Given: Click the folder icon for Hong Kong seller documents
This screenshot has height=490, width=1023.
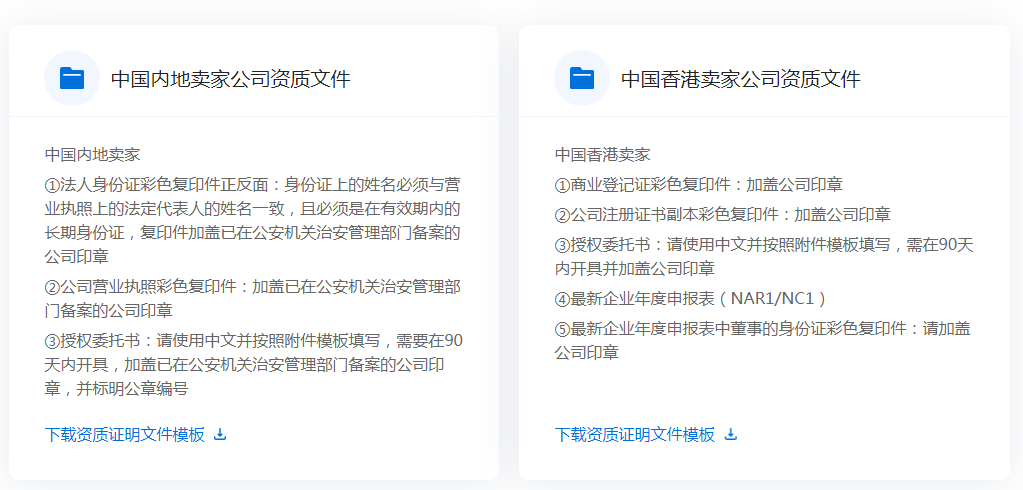Looking at the screenshot, I should 582,78.
